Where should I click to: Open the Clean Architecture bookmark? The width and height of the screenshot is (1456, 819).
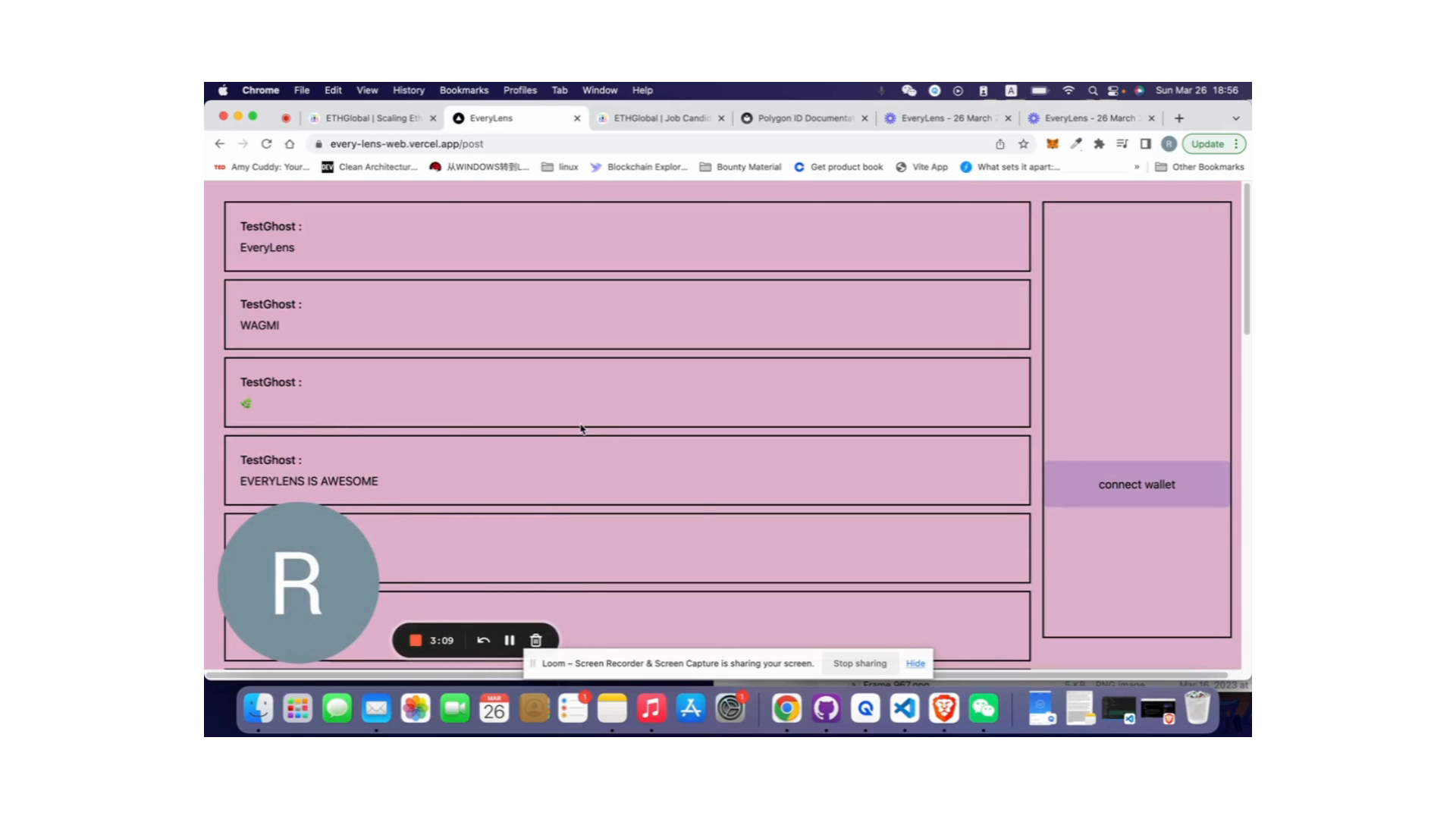(369, 167)
